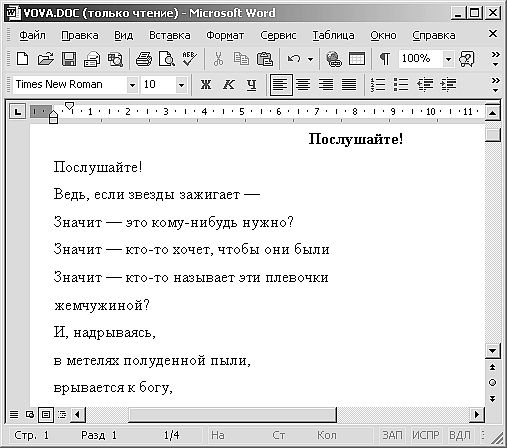The image size is (507, 448).
Task: Click the vertical scrollbar down arrow
Action: (492, 351)
